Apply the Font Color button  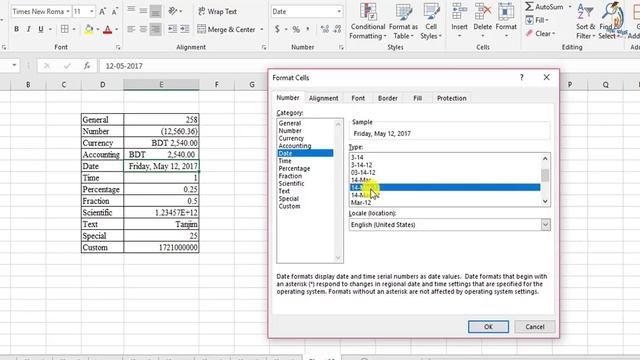point(107,29)
